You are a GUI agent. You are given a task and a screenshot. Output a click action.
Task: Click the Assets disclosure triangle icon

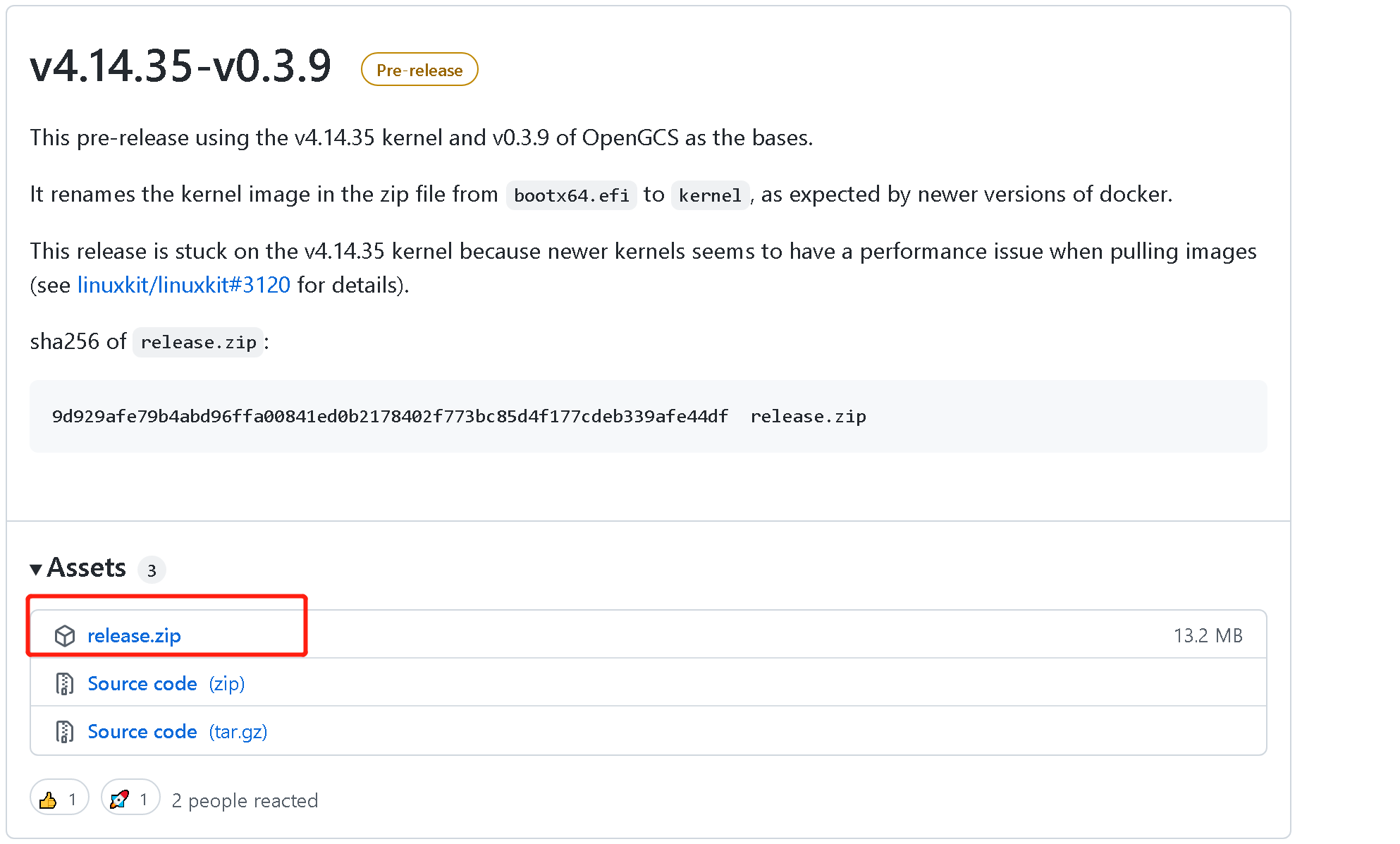36,568
